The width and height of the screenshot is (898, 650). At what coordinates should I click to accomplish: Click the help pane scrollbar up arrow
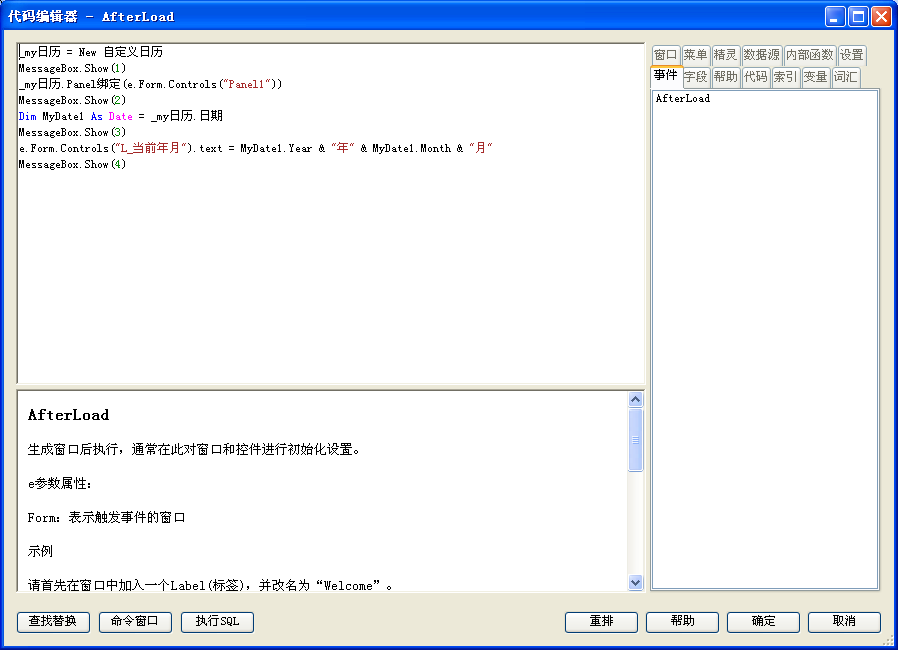click(635, 400)
